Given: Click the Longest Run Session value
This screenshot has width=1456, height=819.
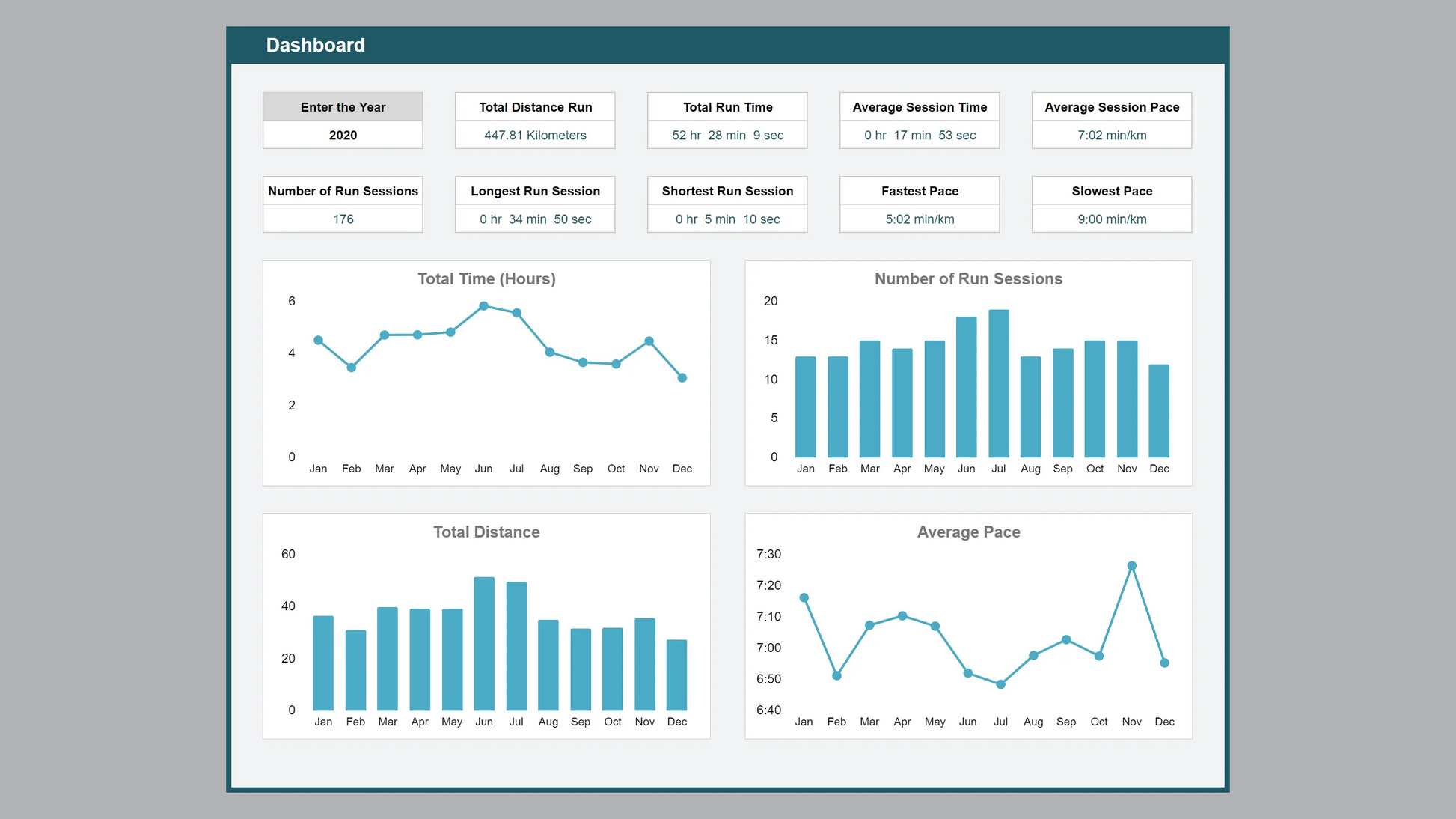Looking at the screenshot, I should pyautogui.click(x=535, y=219).
